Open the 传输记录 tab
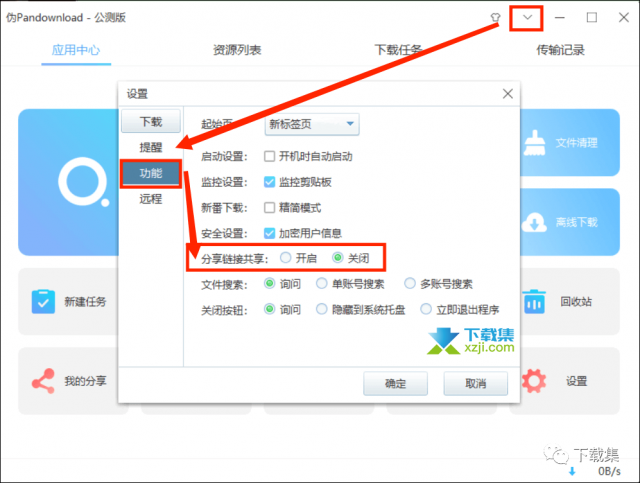640x483 pixels. [x=560, y=50]
